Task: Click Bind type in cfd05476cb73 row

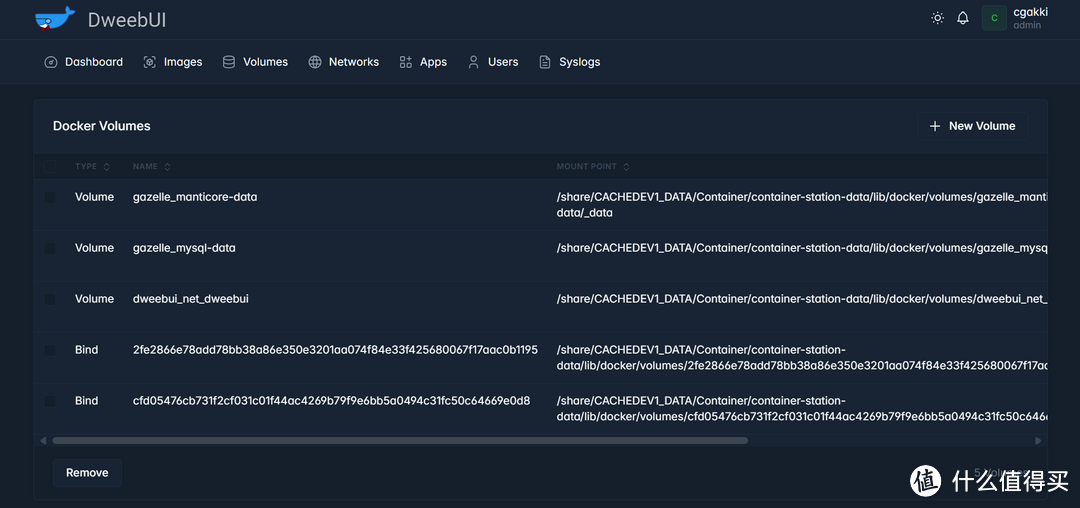Action: click(x=87, y=401)
